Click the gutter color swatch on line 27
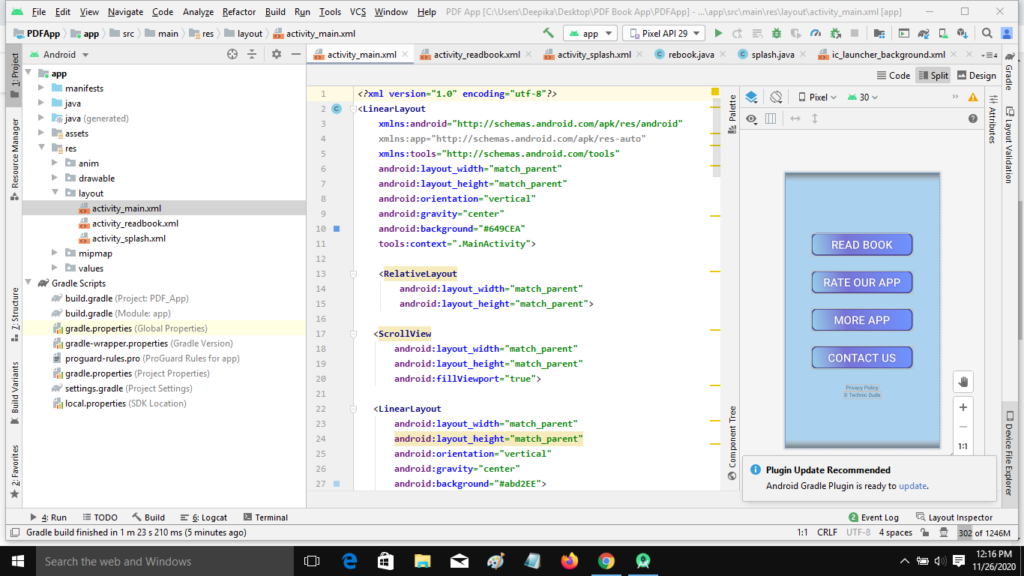 pos(337,484)
